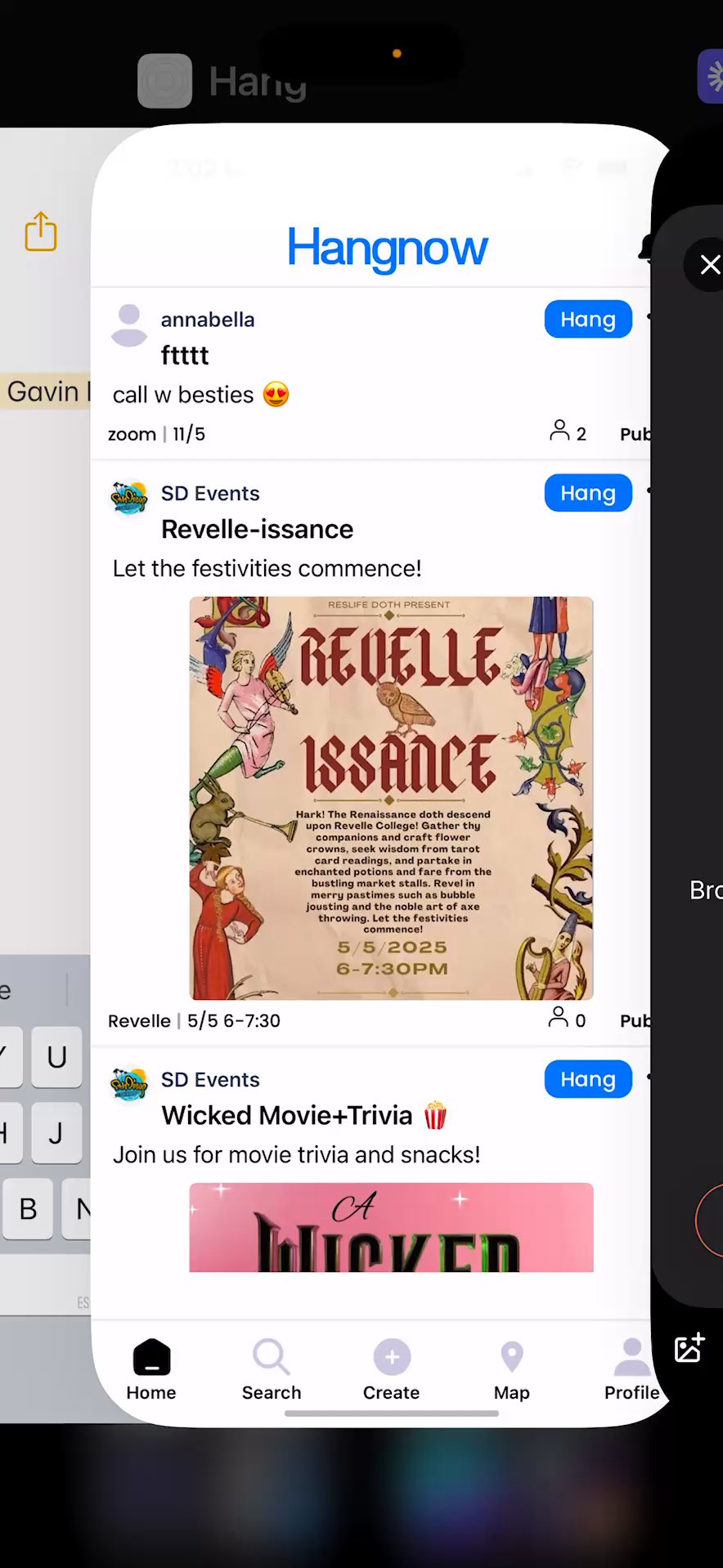Tap the Create plus icon
This screenshot has width=723, height=1568.
click(x=392, y=1358)
